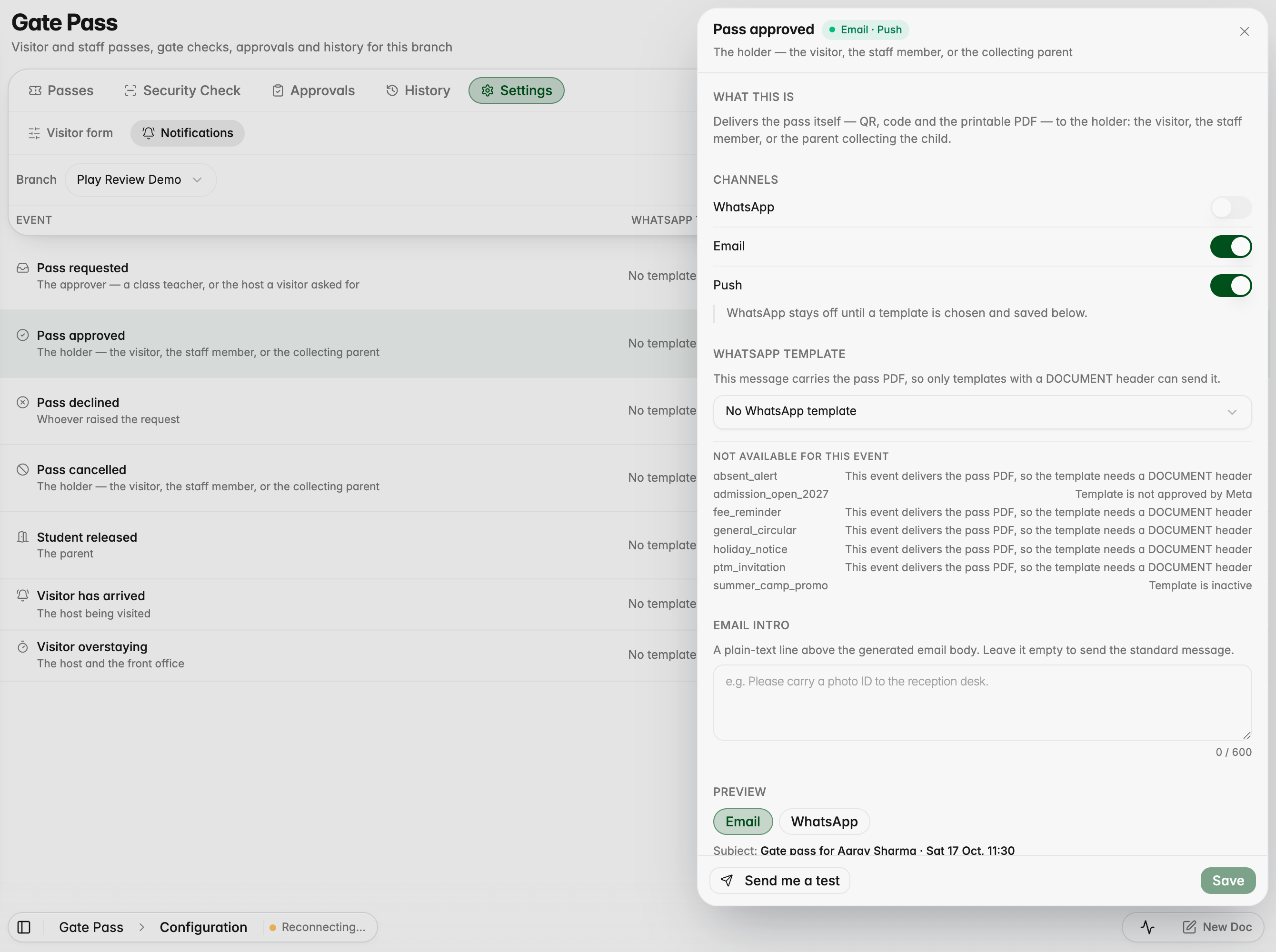Create a New Doc
The height and width of the screenshot is (952, 1276).
pos(1217,927)
